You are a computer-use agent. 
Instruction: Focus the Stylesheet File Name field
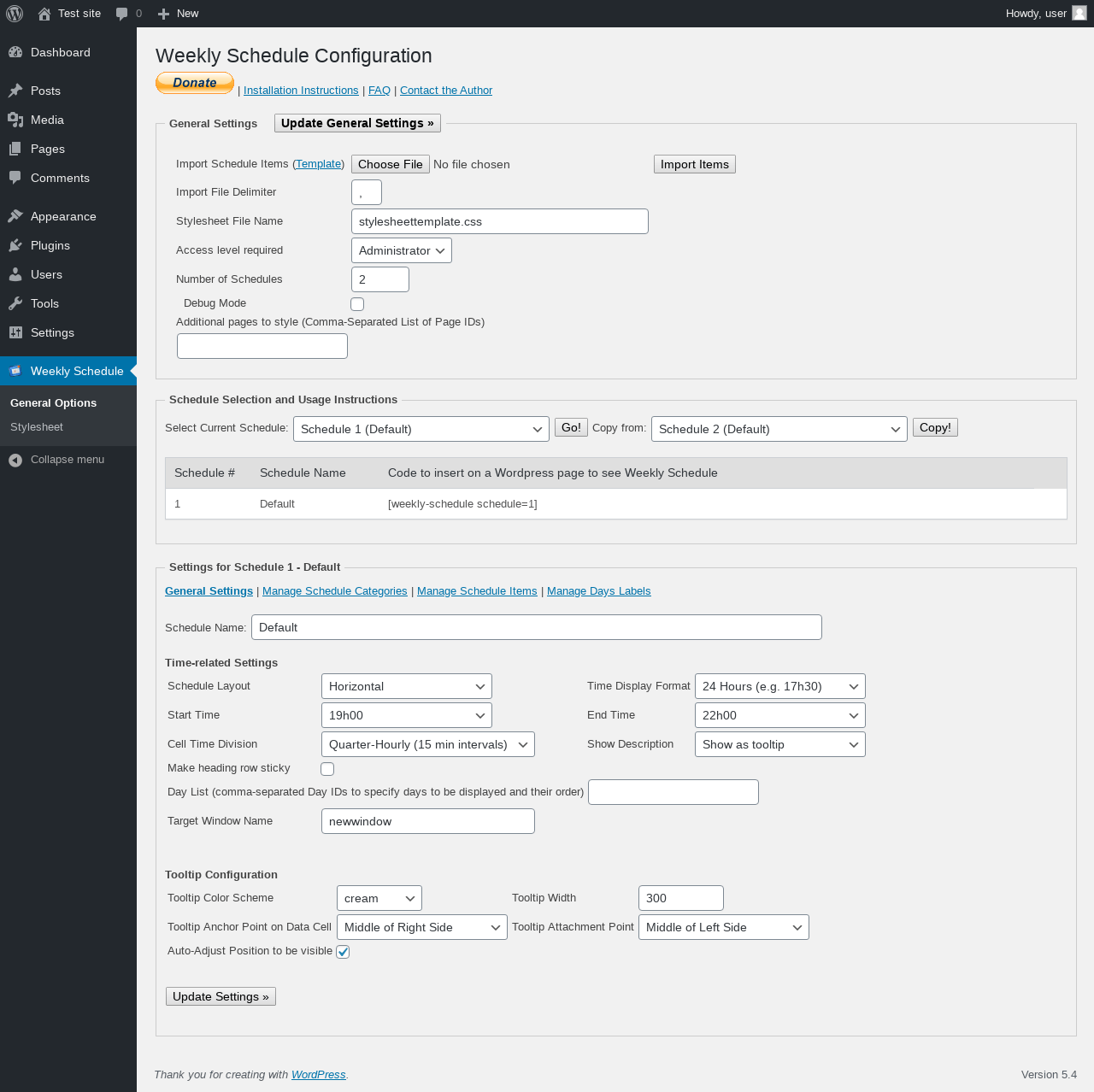[x=500, y=221]
